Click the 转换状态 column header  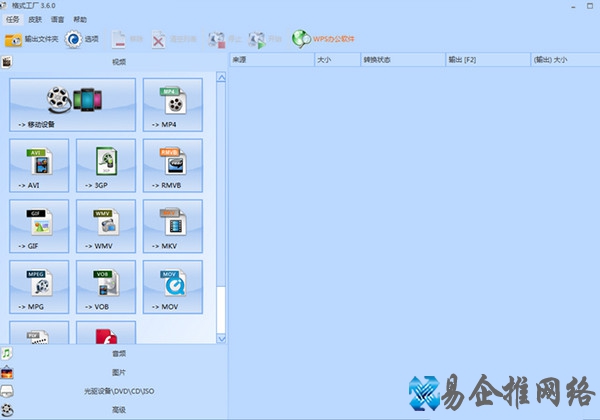coord(403,60)
